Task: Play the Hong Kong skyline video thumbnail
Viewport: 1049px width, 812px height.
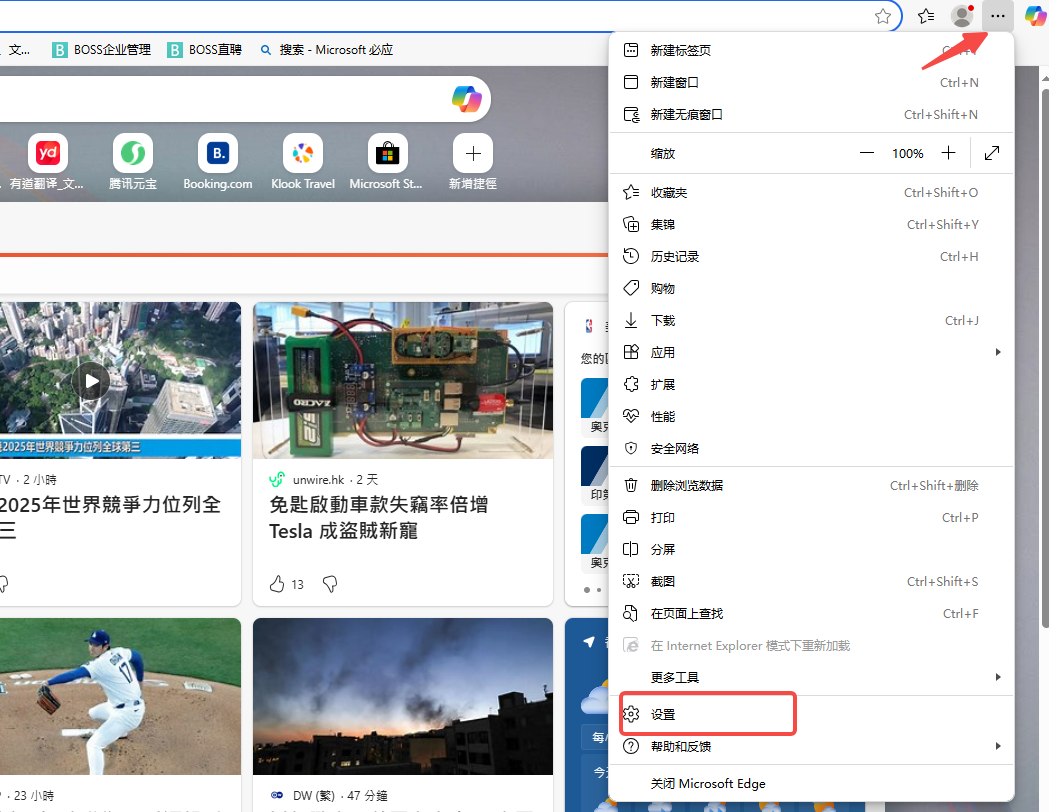Action: tap(91, 381)
